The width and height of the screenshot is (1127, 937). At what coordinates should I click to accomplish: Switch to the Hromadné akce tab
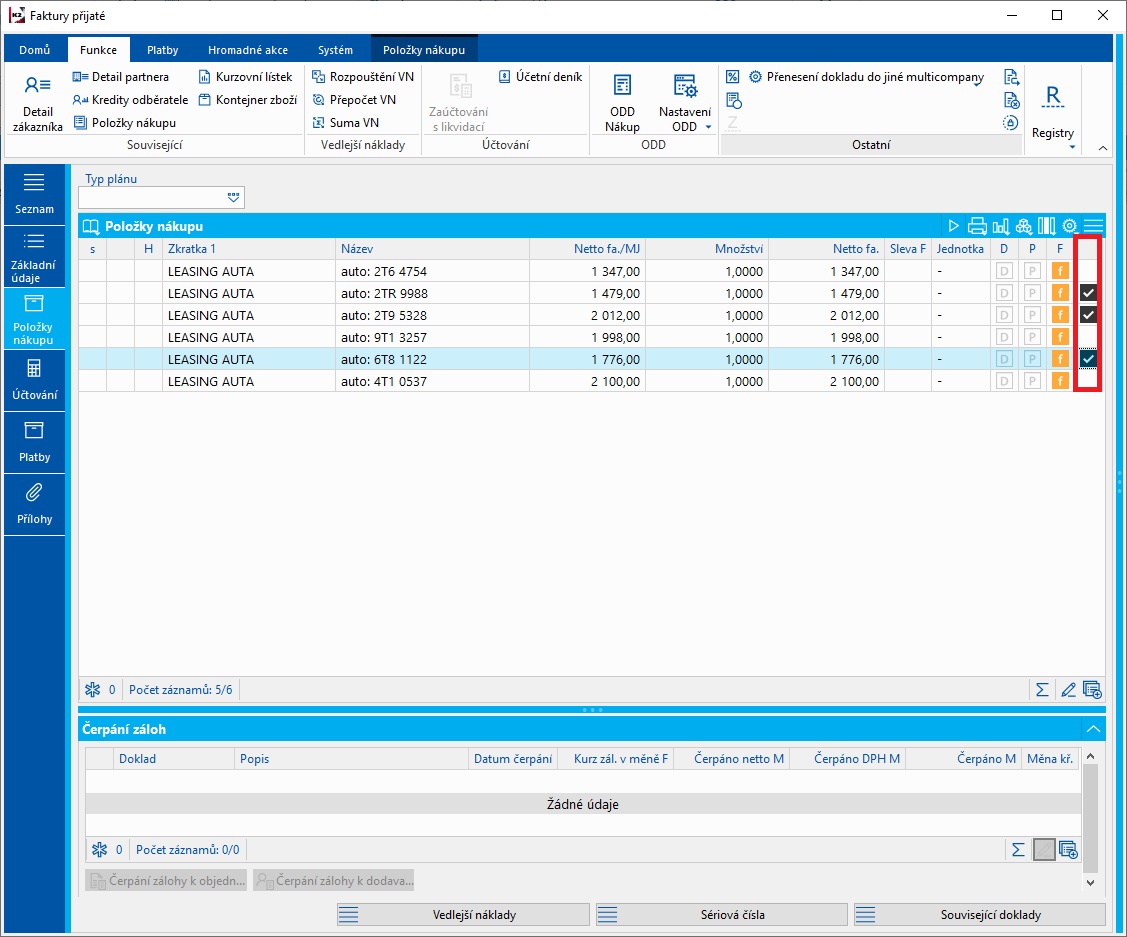pos(248,50)
